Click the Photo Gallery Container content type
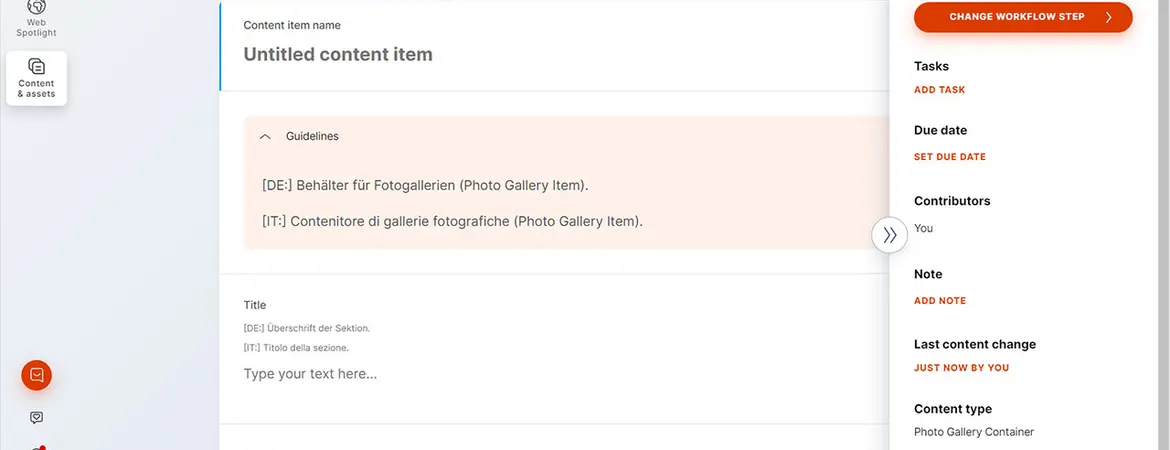1170x450 pixels. (x=973, y=432)
